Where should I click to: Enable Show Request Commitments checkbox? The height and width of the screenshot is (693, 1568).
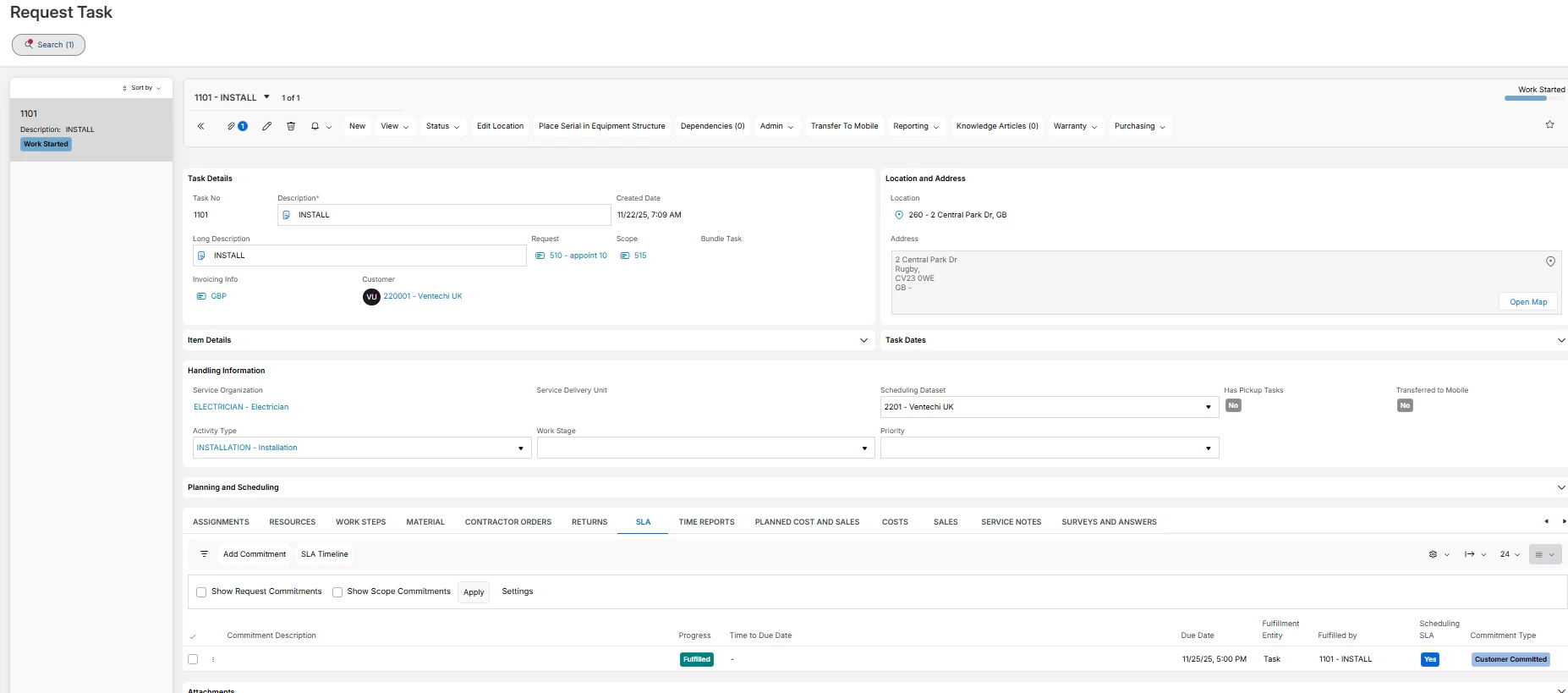tap(201, 592)
